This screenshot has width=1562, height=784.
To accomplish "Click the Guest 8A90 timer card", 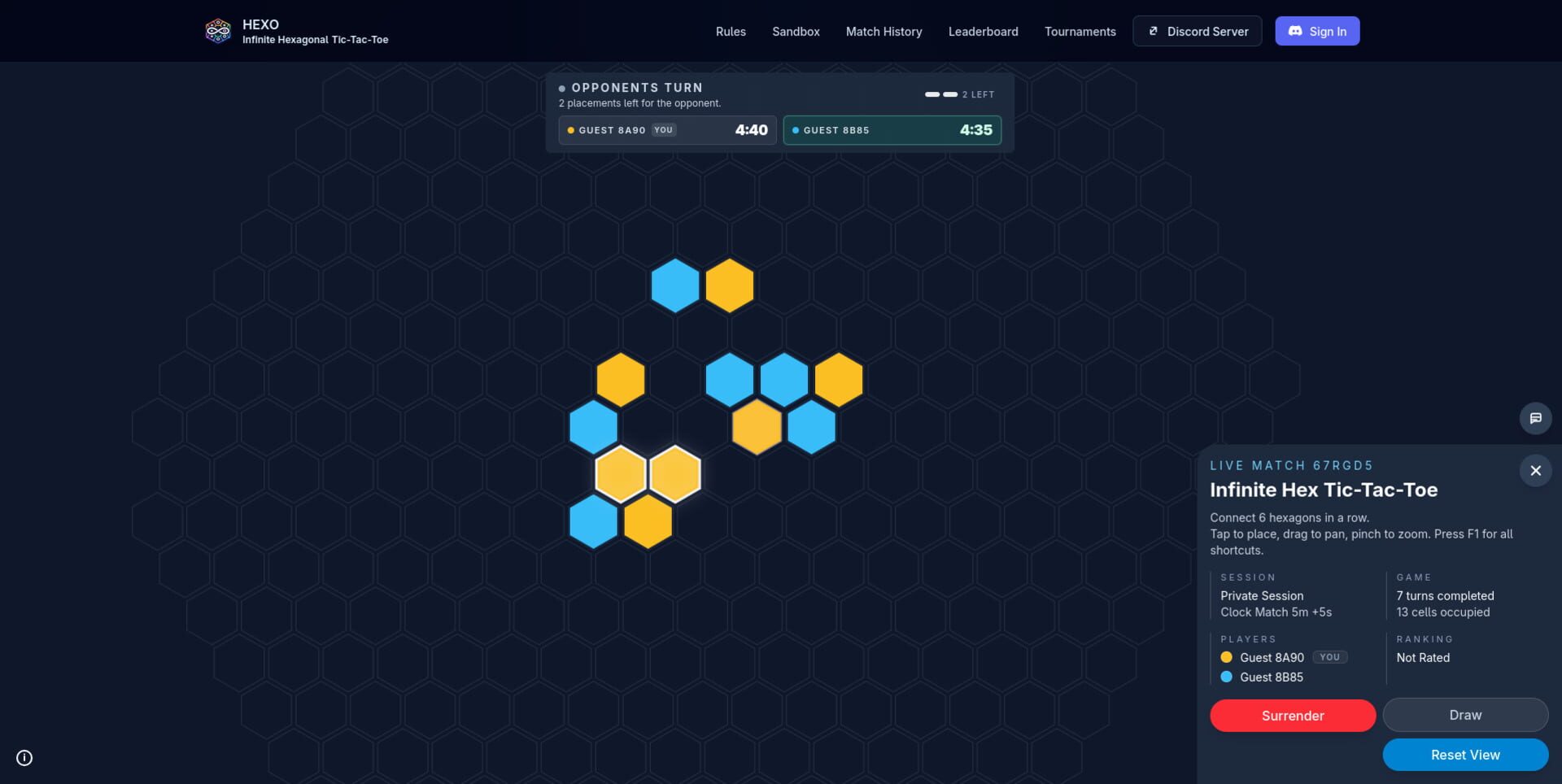I will [x=667, y=130].
